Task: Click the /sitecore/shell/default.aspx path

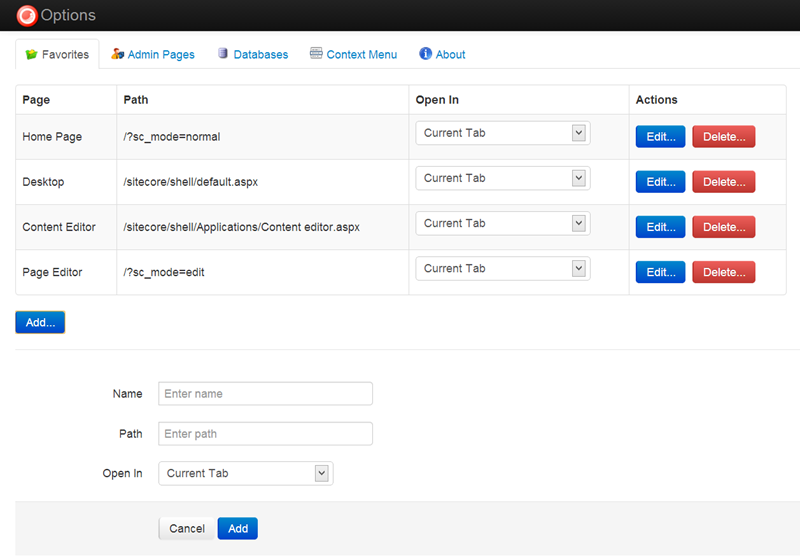Action: (190, 182)
